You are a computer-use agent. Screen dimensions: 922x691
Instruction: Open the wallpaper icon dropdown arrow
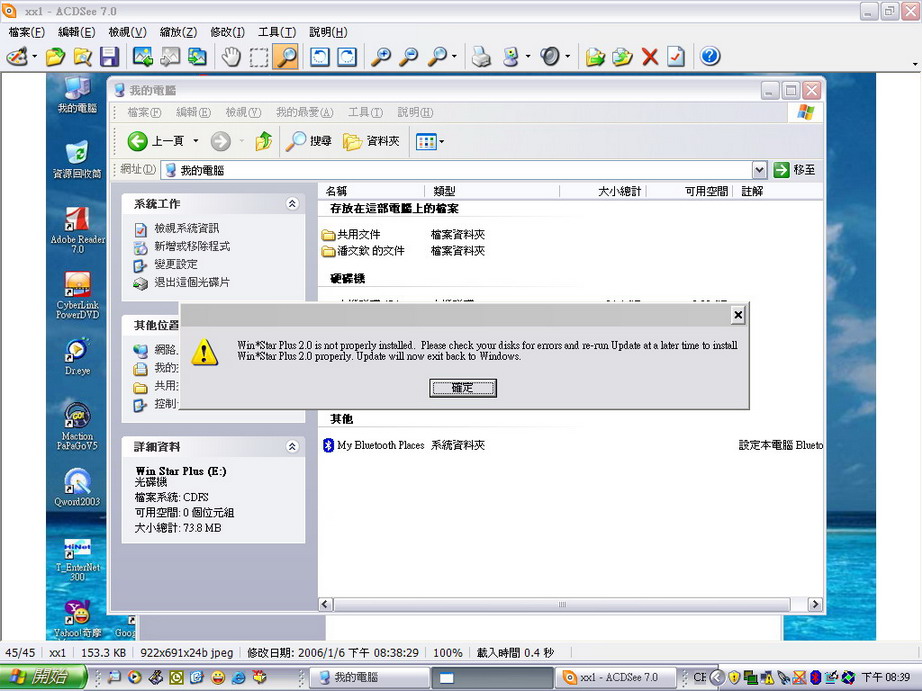[527, 57]
